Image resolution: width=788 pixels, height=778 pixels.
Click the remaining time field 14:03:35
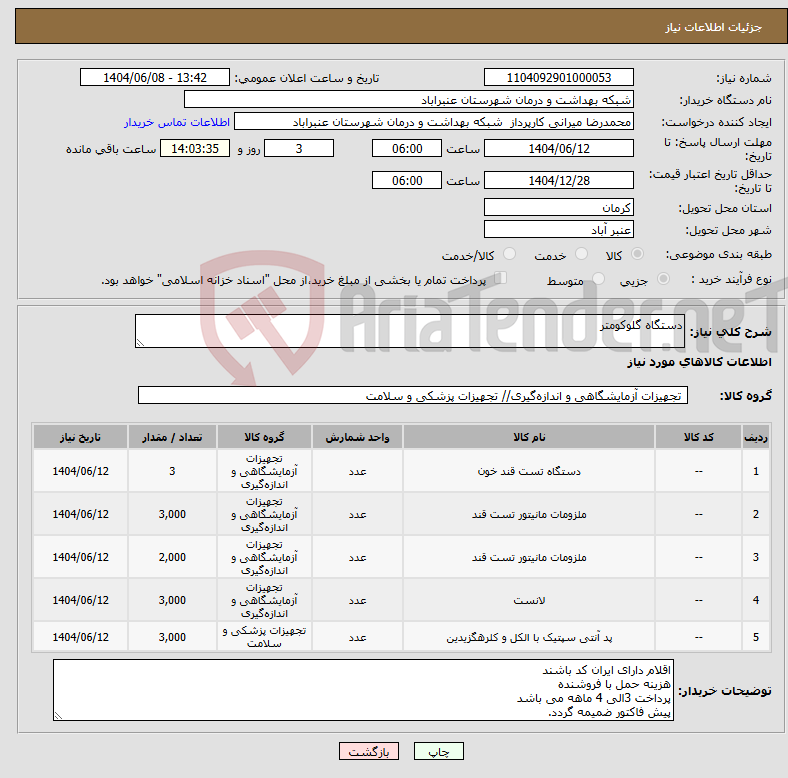(195, 148)
